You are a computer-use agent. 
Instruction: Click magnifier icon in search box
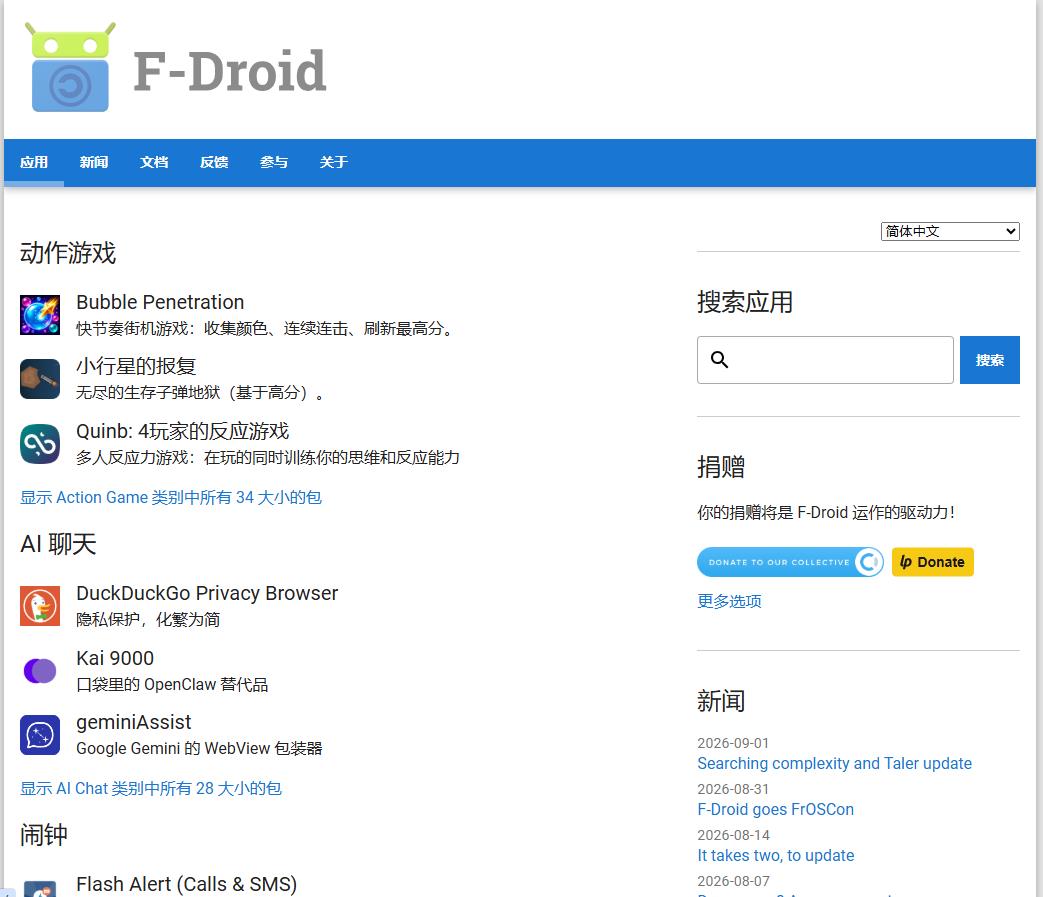pos(719,360)
